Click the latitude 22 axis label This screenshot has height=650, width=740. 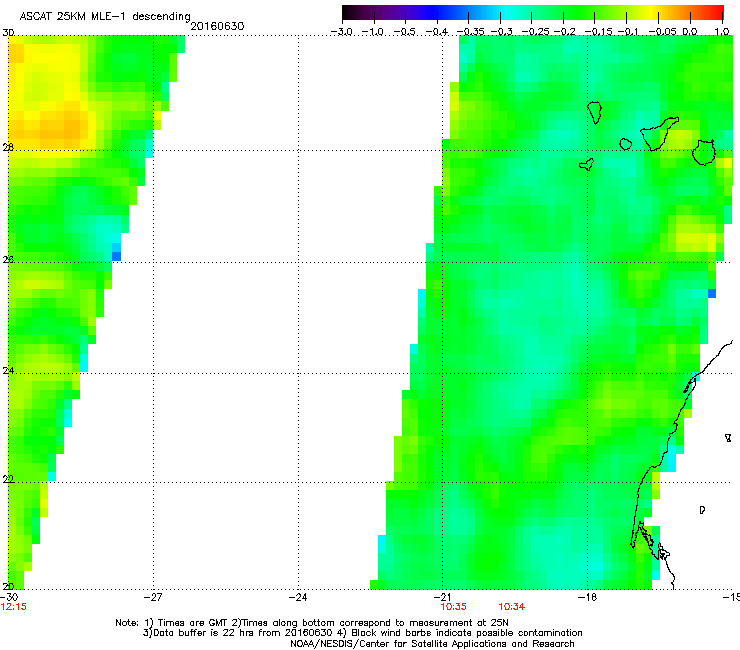pyautogui.click(x=8, y=479)
